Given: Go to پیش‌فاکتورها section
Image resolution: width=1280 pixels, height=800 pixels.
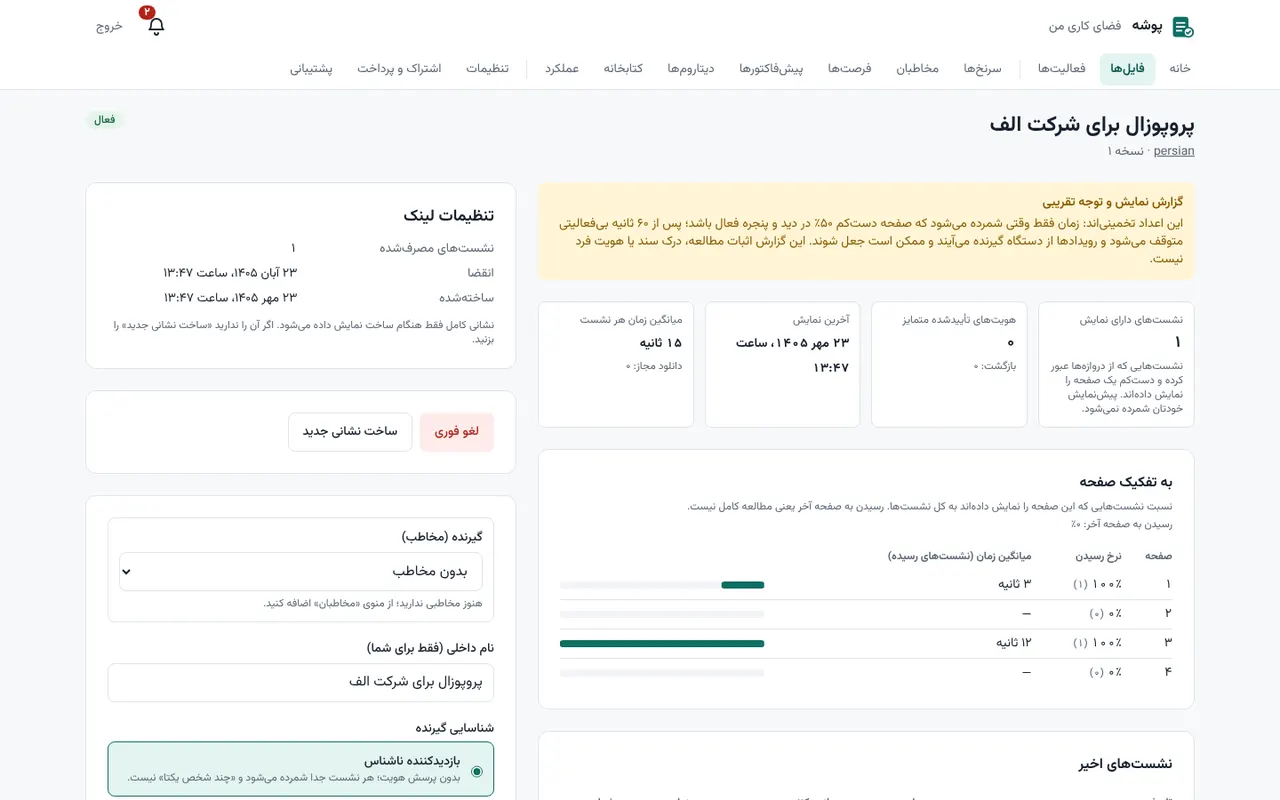Looking at the screenshot, I should pyautogui.click(x=771, y=69).
